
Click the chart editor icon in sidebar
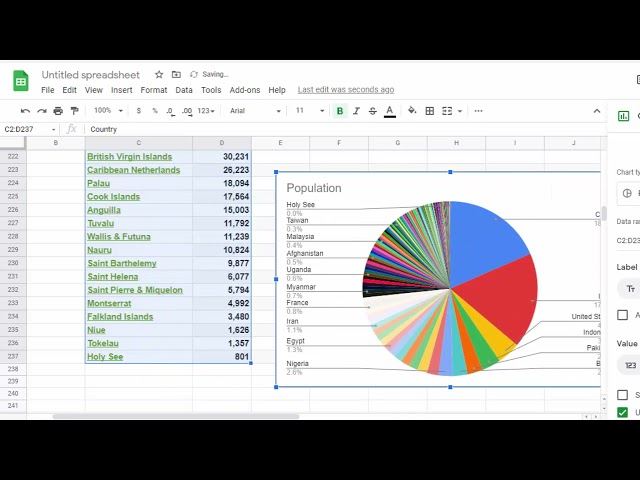coord(623,116)
